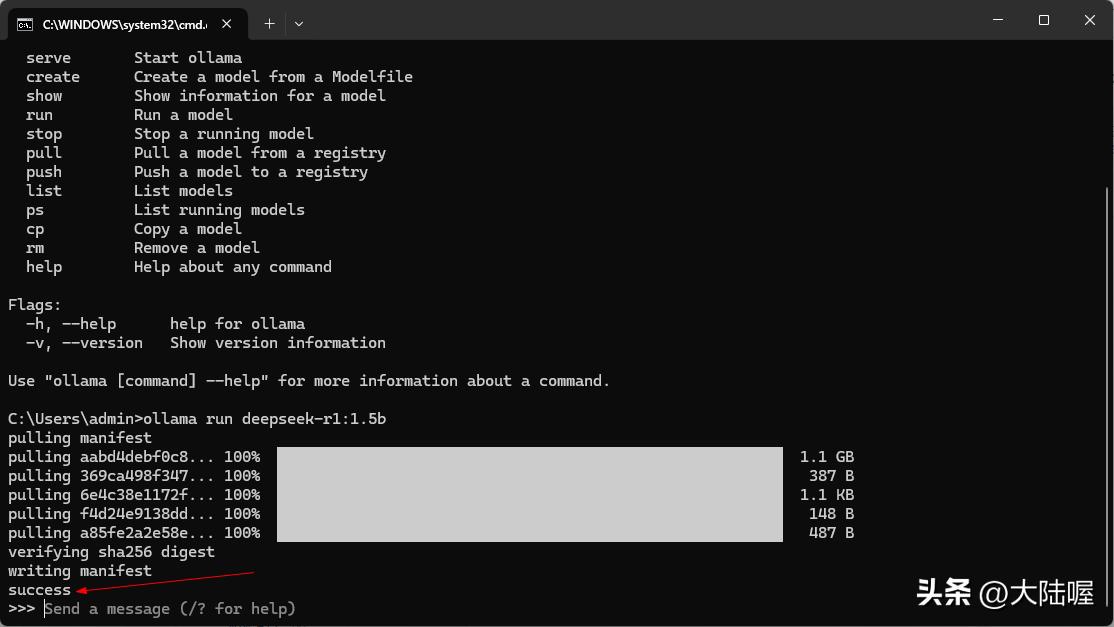Click the 'Flags:' heading text

(35, 305)
